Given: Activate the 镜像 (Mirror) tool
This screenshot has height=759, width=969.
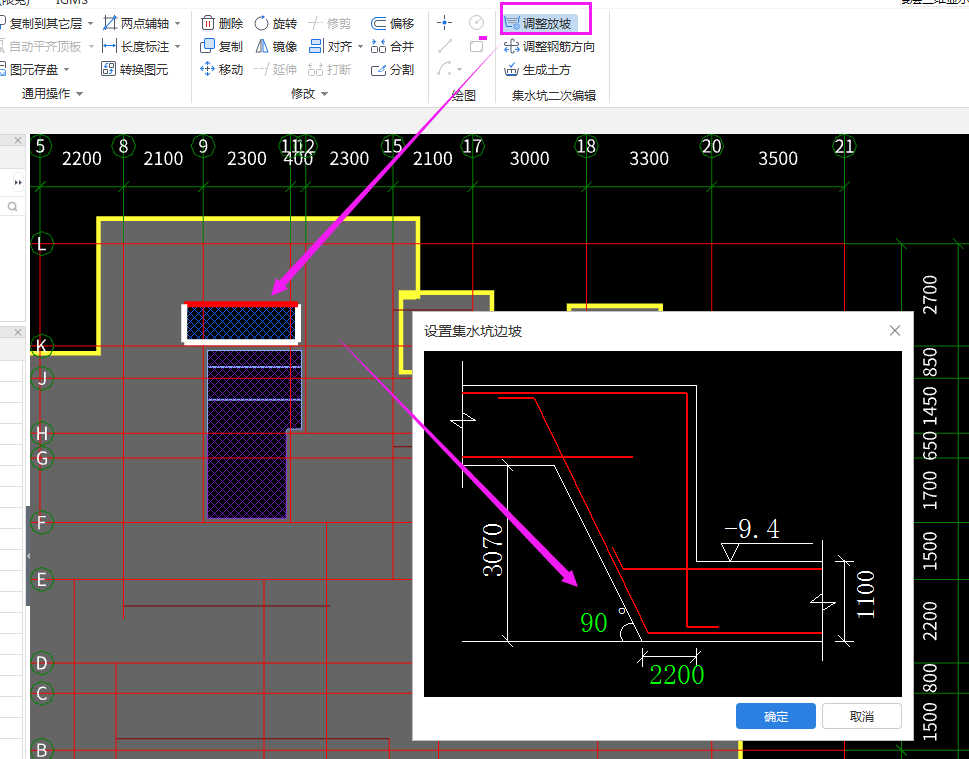Looking at the screenshot, I should (276, 46).
